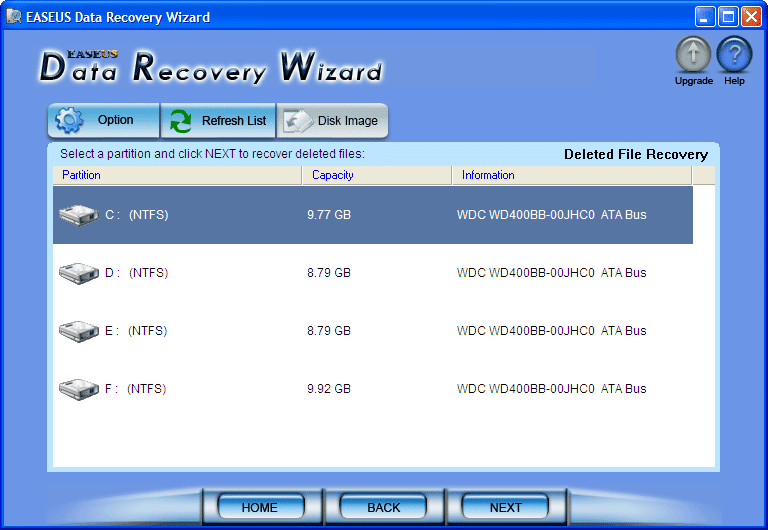Click WDC WD400BB info for E: drive
Viewport: 768px width, 530px height.
pyautogui.click(x=552, y=331)
